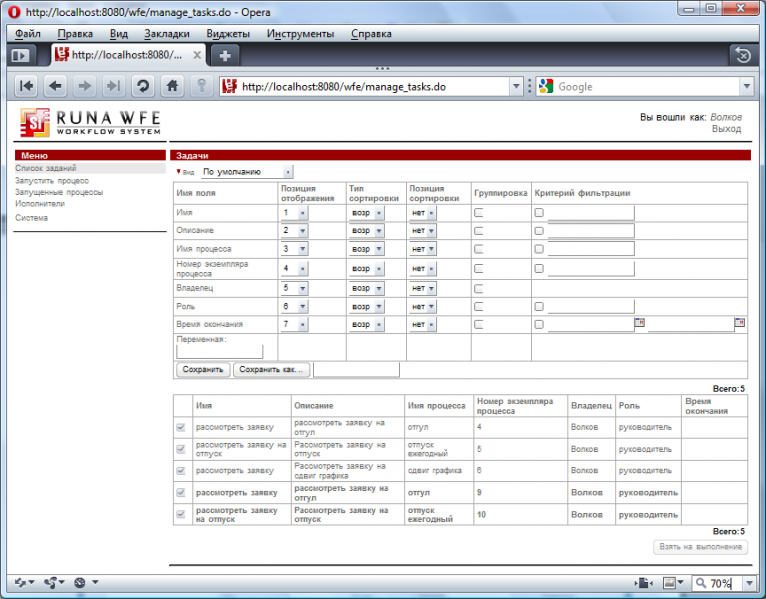Click the page favicon in address bar
This screenshot has height=599, width=766.
coord(229,86)
